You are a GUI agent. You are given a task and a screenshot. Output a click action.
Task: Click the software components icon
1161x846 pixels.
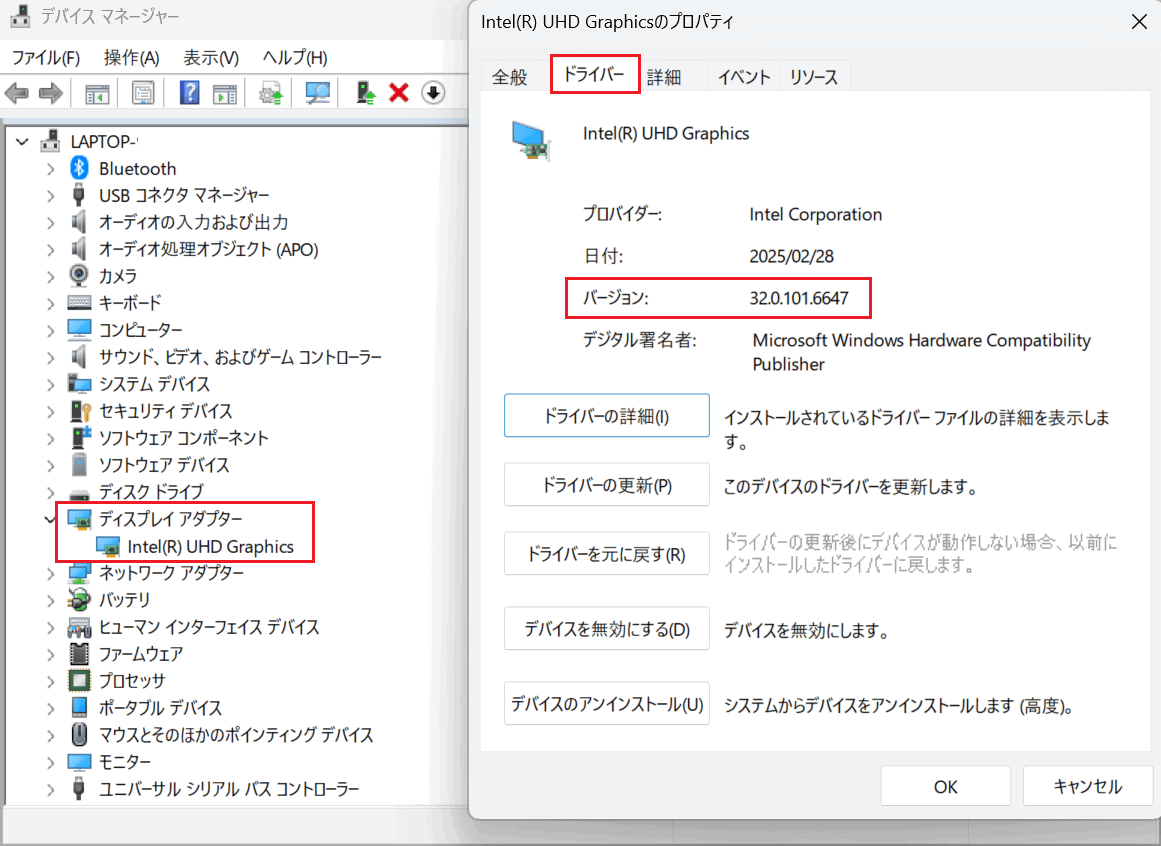(x=81, y=437)
